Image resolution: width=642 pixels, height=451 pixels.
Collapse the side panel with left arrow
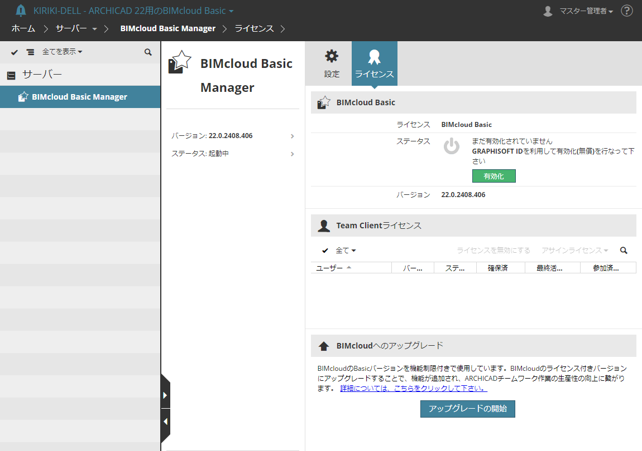coord(165,422)
